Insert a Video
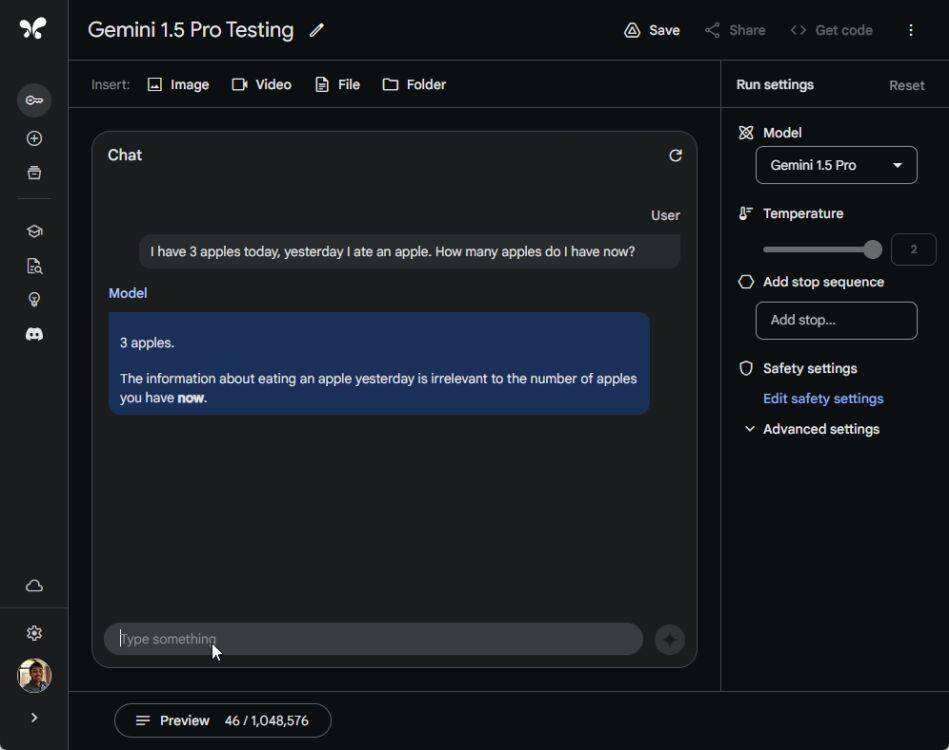Screen dimensions: 949x750 tap(261, 85)
